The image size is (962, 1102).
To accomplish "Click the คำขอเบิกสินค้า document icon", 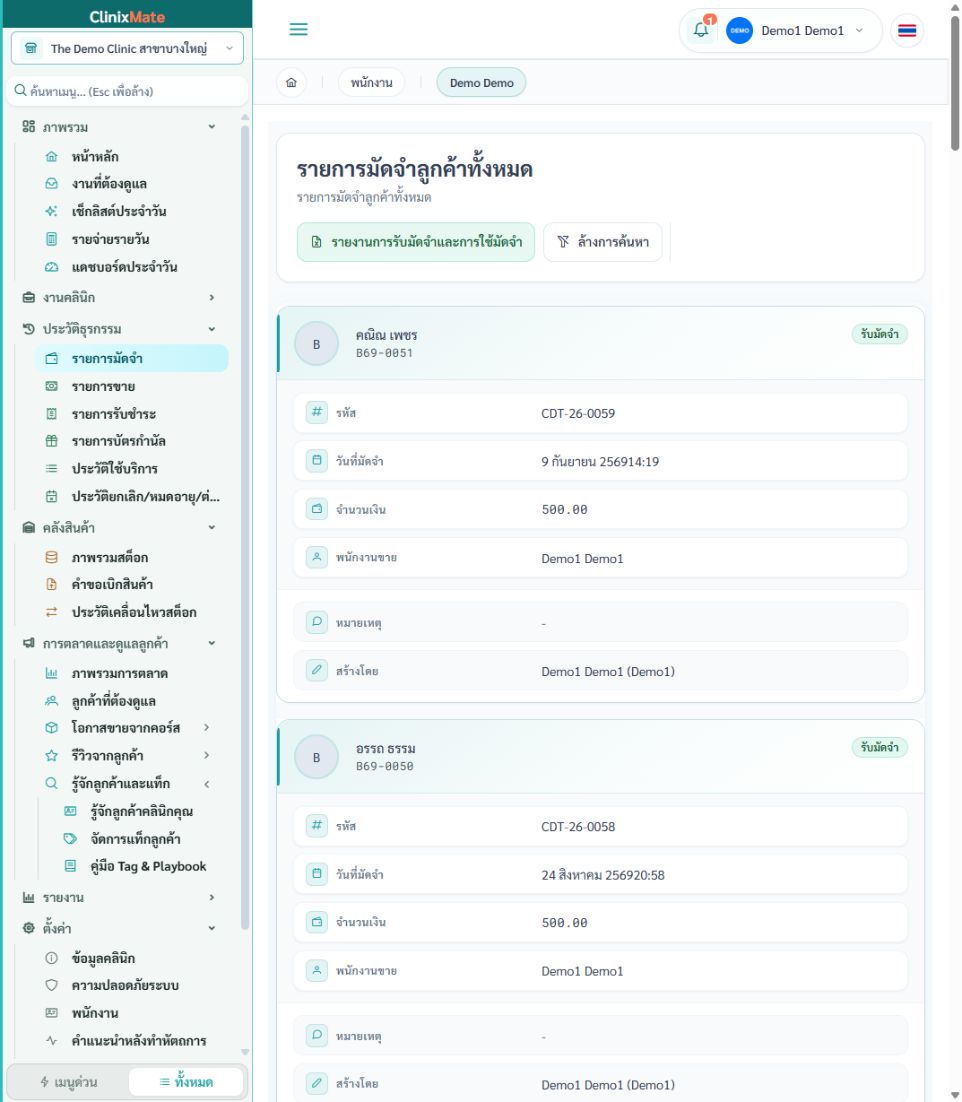I will (51, 585).
